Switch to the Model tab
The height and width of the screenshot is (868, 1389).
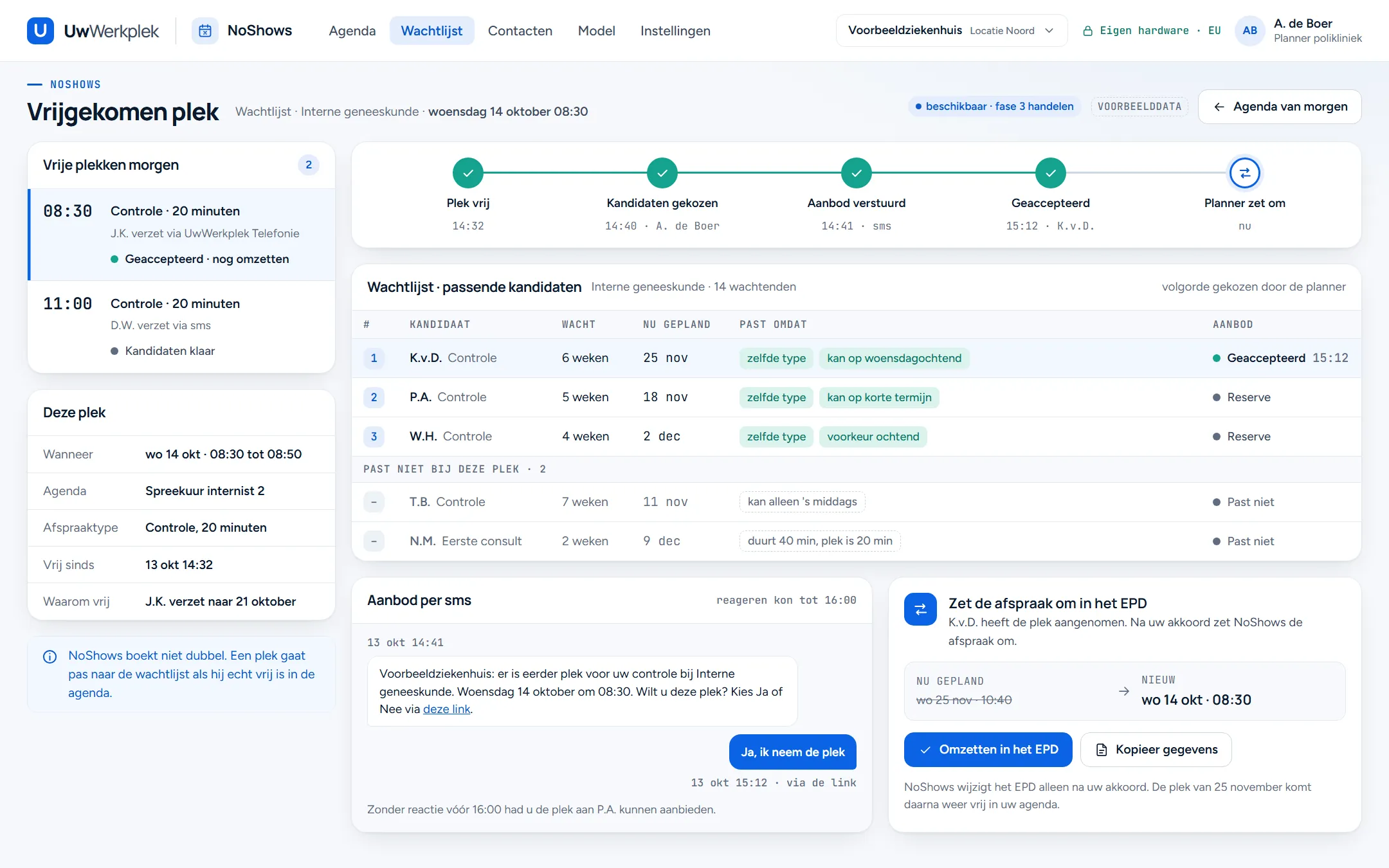(596, 30)
